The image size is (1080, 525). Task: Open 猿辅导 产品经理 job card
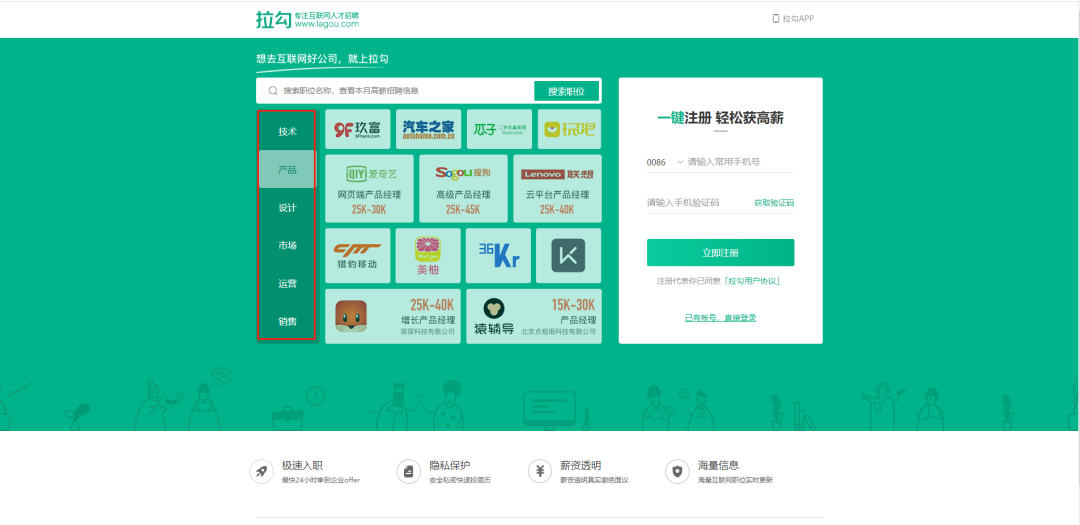coord(534,316)
